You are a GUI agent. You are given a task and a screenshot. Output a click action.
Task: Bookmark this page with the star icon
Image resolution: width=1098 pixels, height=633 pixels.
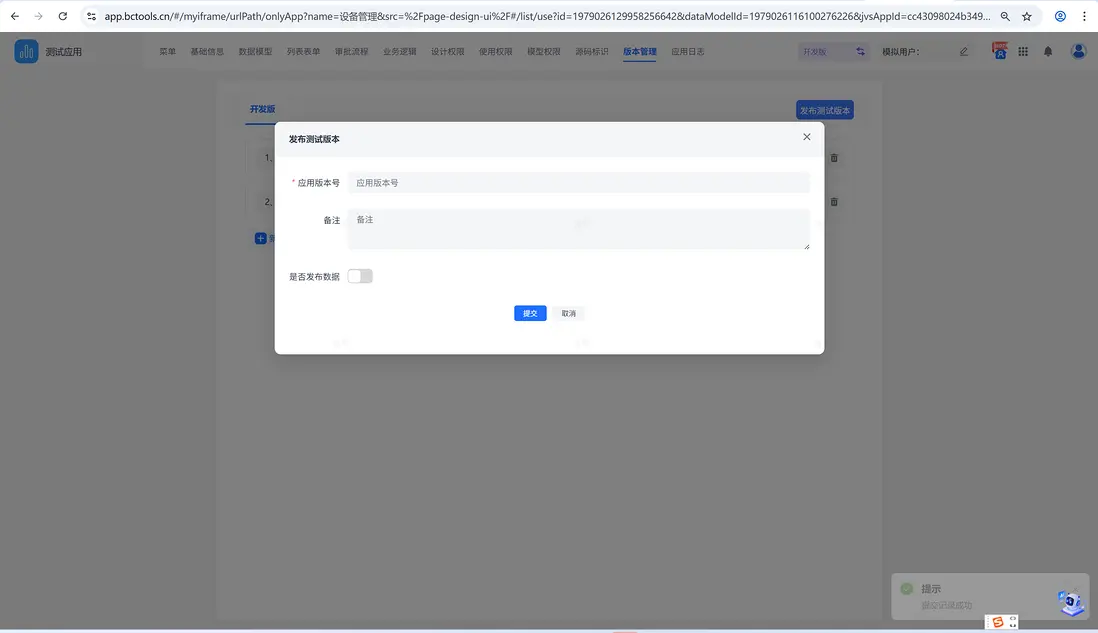click(x=1027, y=16)
